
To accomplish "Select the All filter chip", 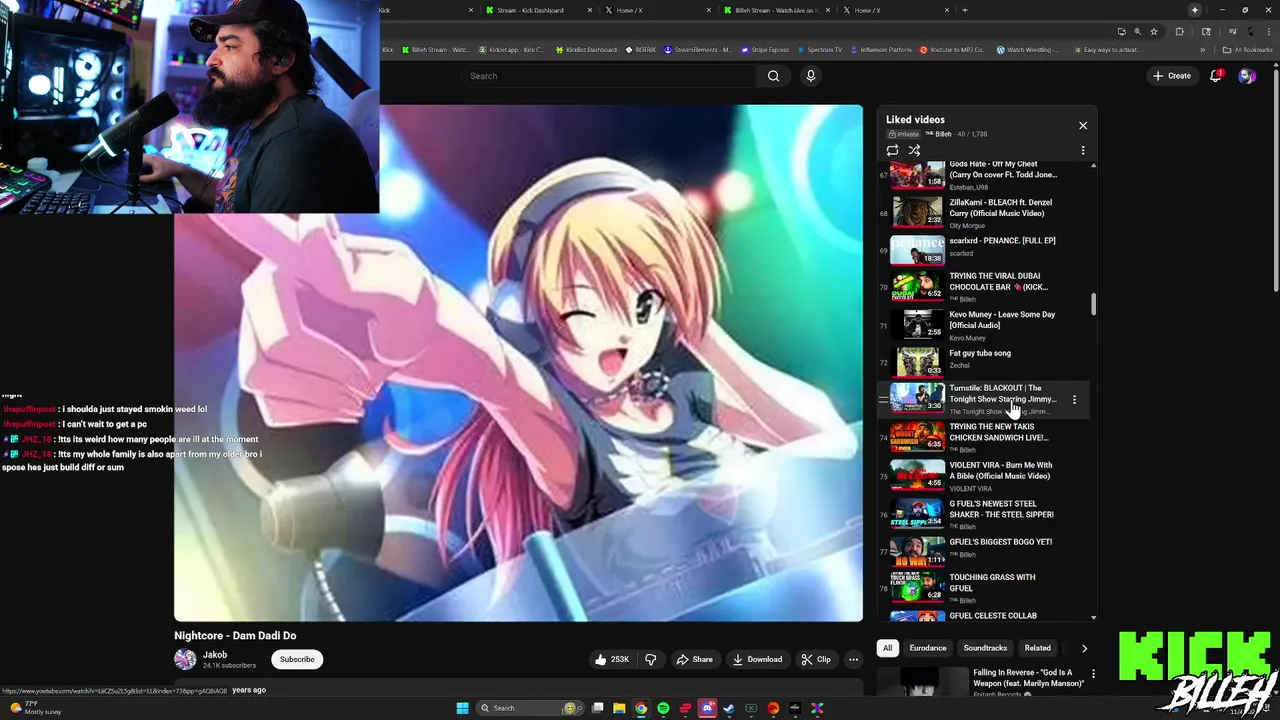I will click(x=887, y=648).
